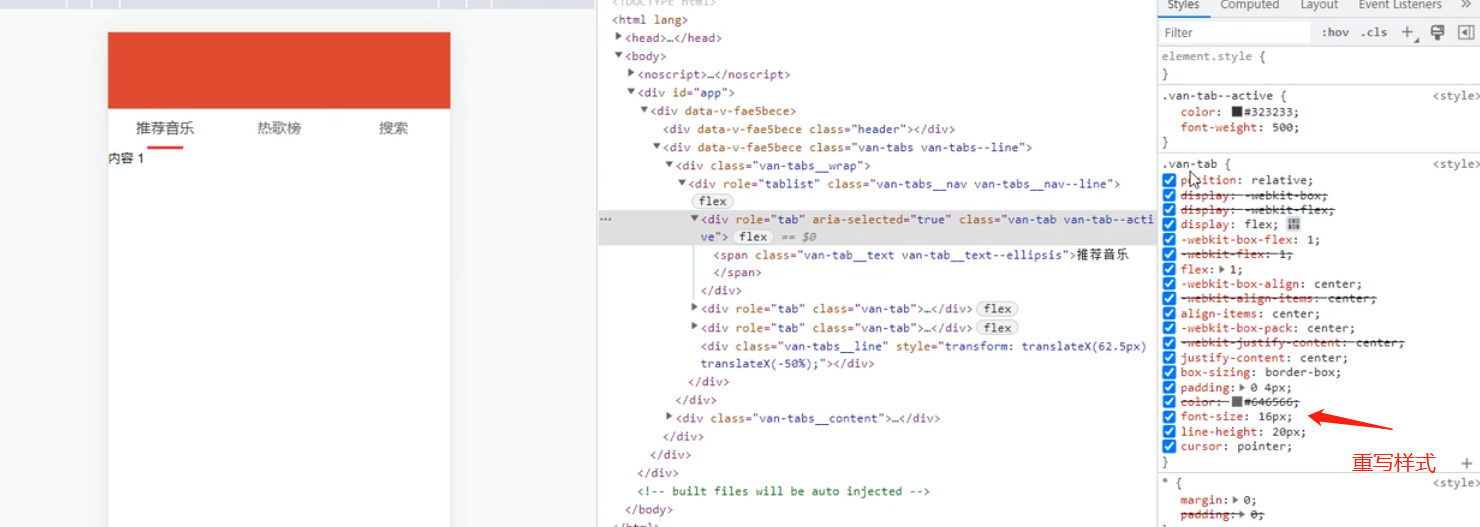Disable justify-content: center property

pyautogui.click(x=1169, y=358)
